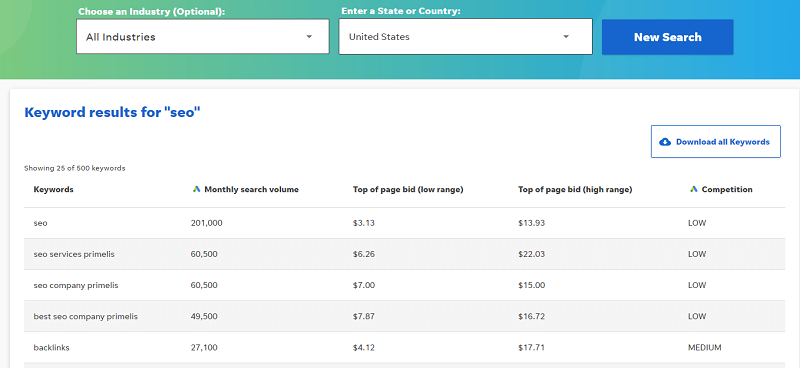Click the MEDIUM competition value
This screenshot has height=368, width=800.
[705, 348]
